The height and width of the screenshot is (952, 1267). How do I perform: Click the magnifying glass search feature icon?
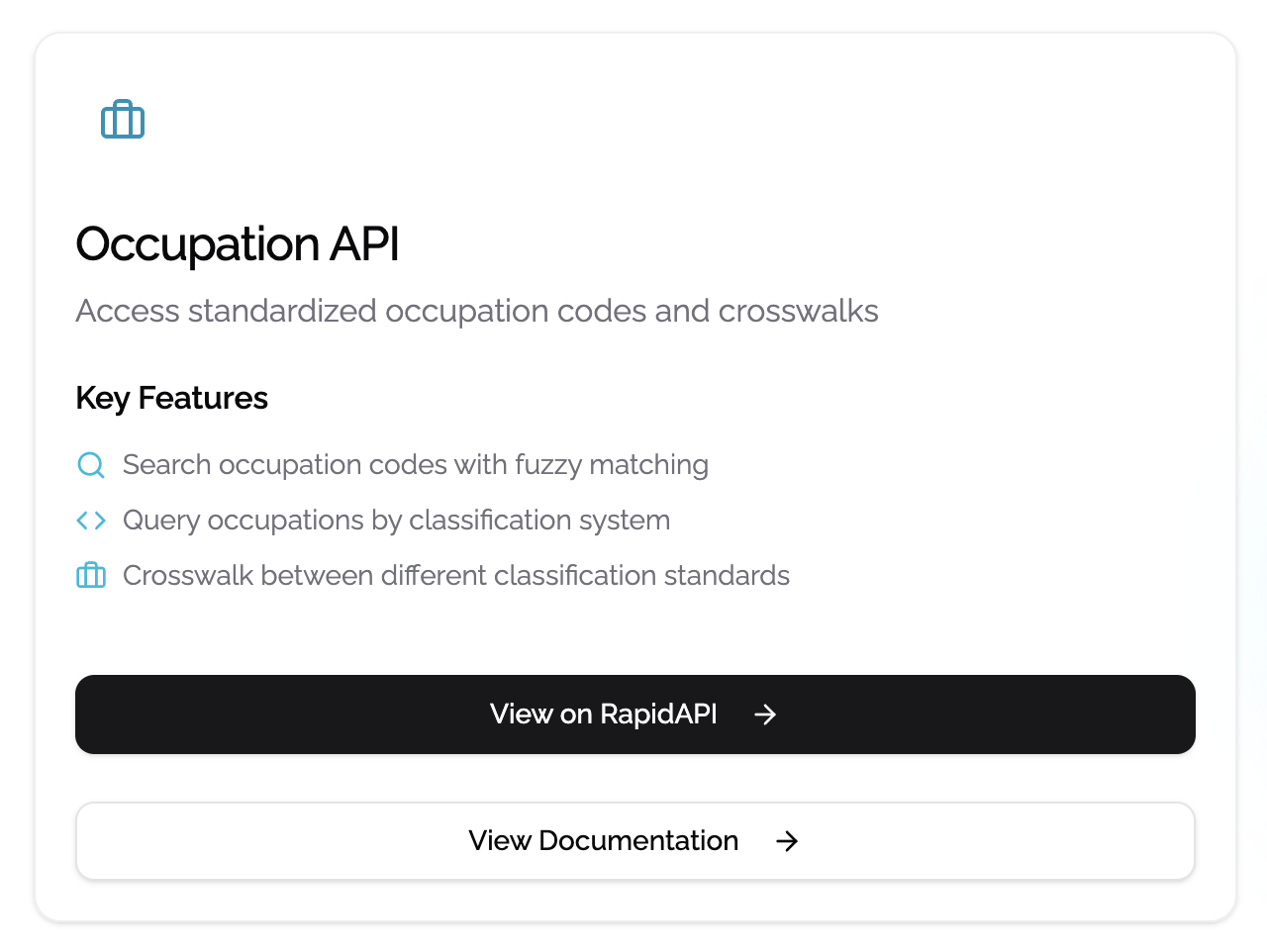(x=91, y=465)
